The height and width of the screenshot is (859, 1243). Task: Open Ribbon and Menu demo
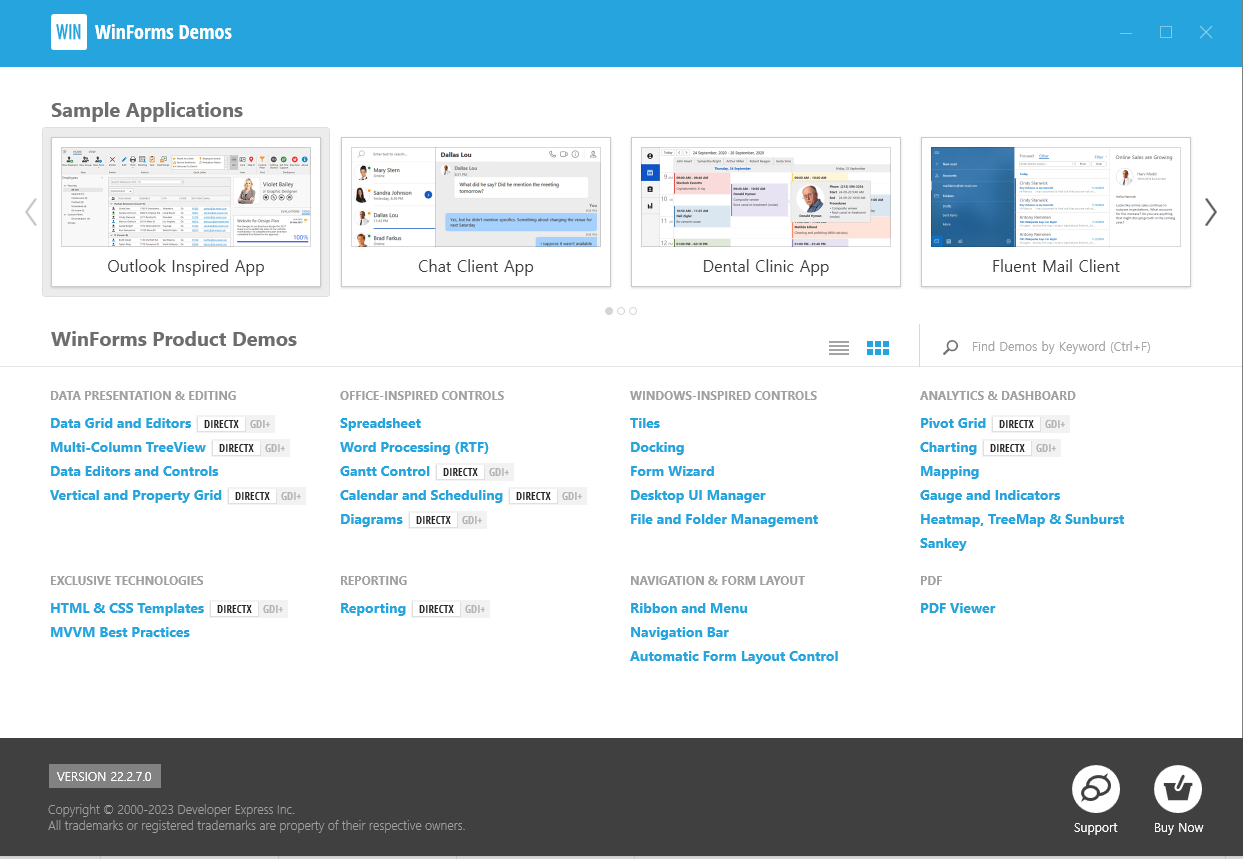click(689, 608)
